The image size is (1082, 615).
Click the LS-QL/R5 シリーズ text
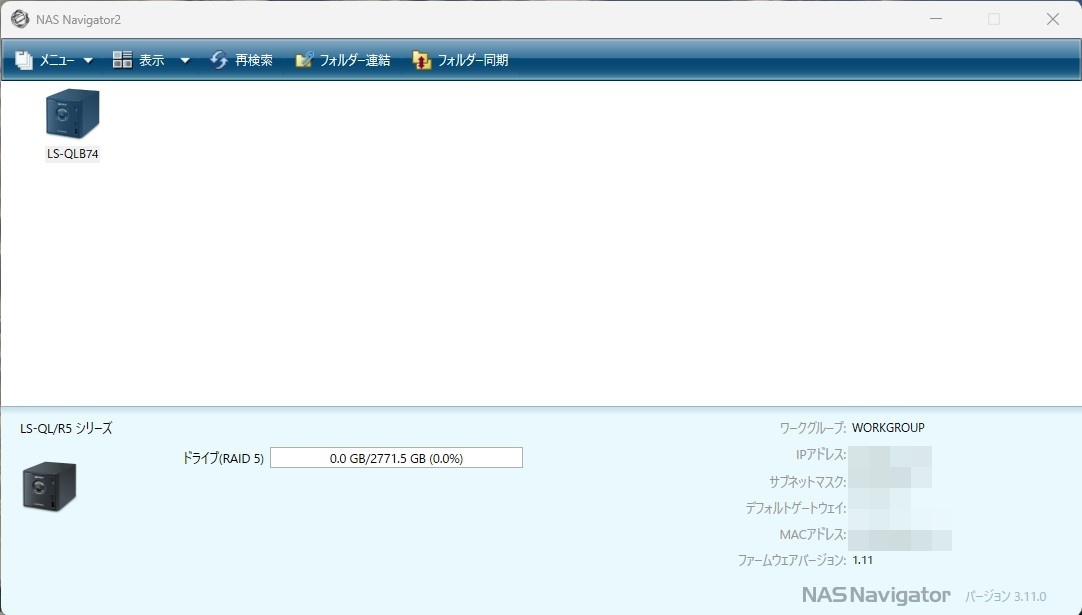point(66,429)
